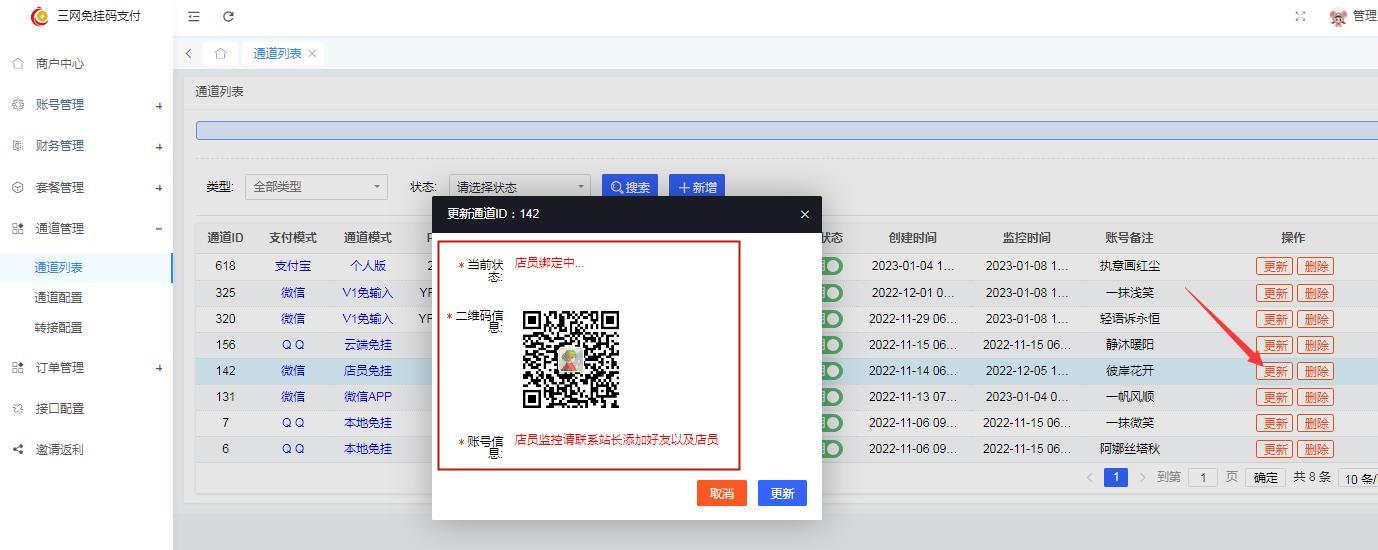The width and height of the screenshot is (1378, 550).
Task: Click the 新增 button
Action: (x=697, y=187)
